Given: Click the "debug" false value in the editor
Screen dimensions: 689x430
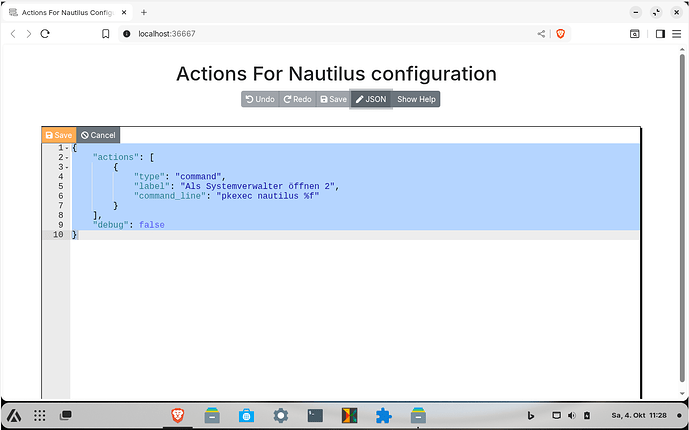Looking at the screenshot, I should coord(153,225).
